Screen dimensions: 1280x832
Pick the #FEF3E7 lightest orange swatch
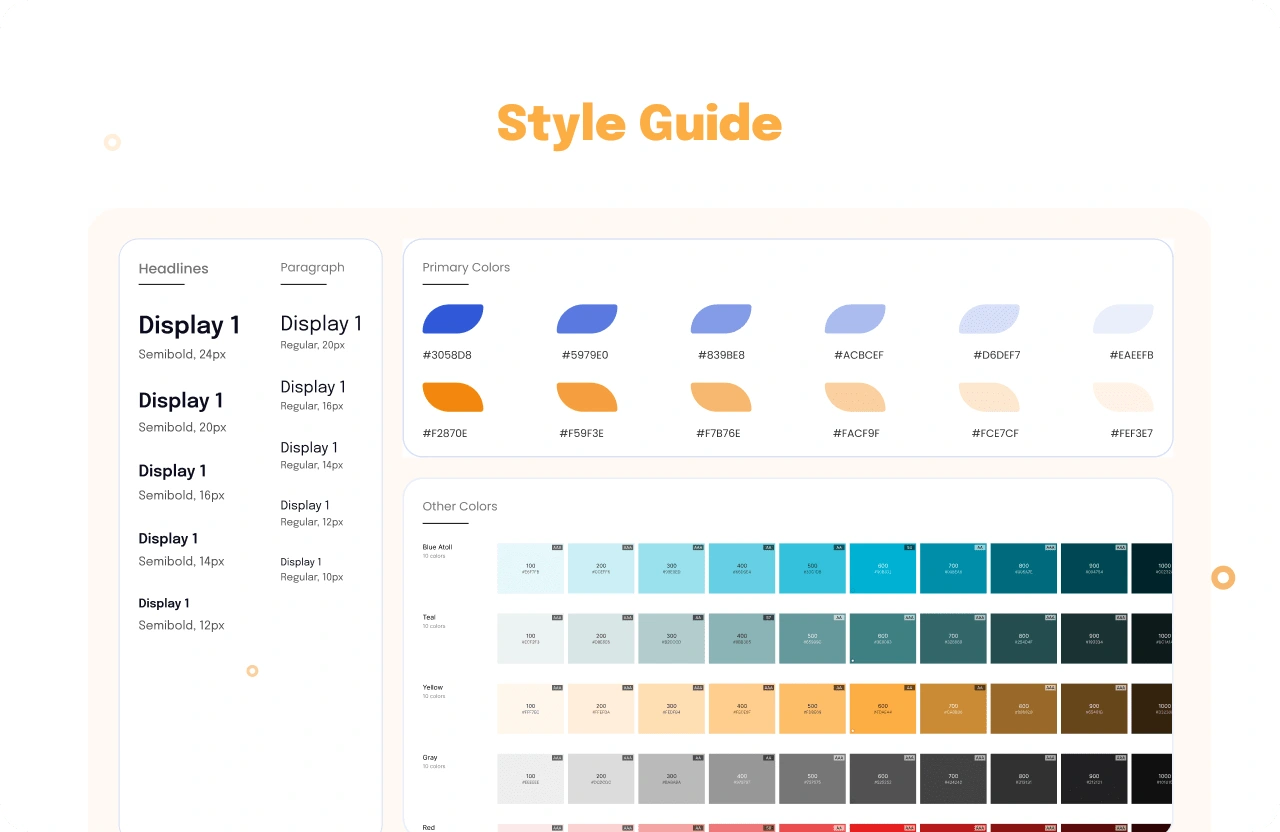click(x=1123, y=397)
